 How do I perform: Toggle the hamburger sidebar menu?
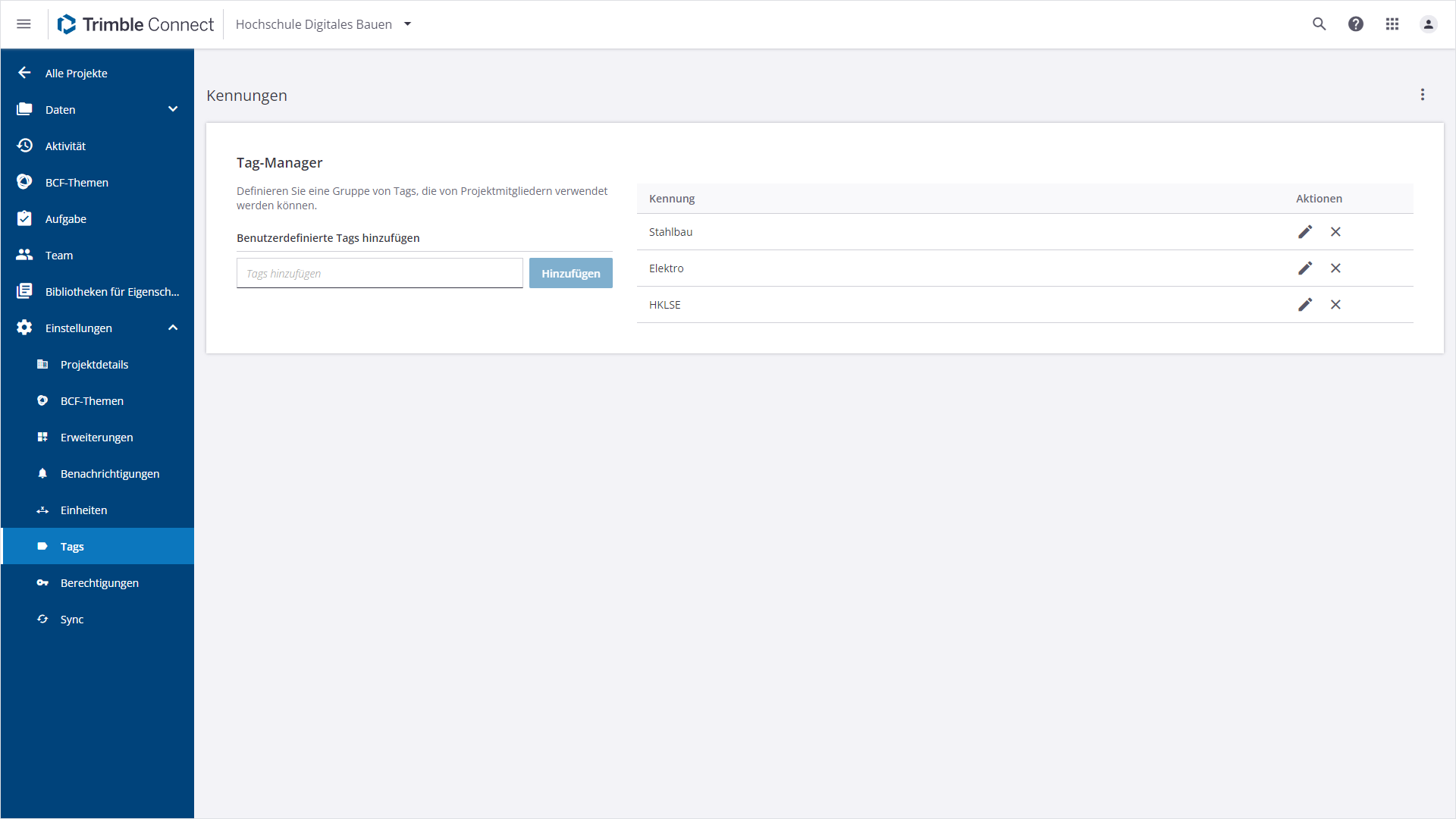[x=24, y=24]
